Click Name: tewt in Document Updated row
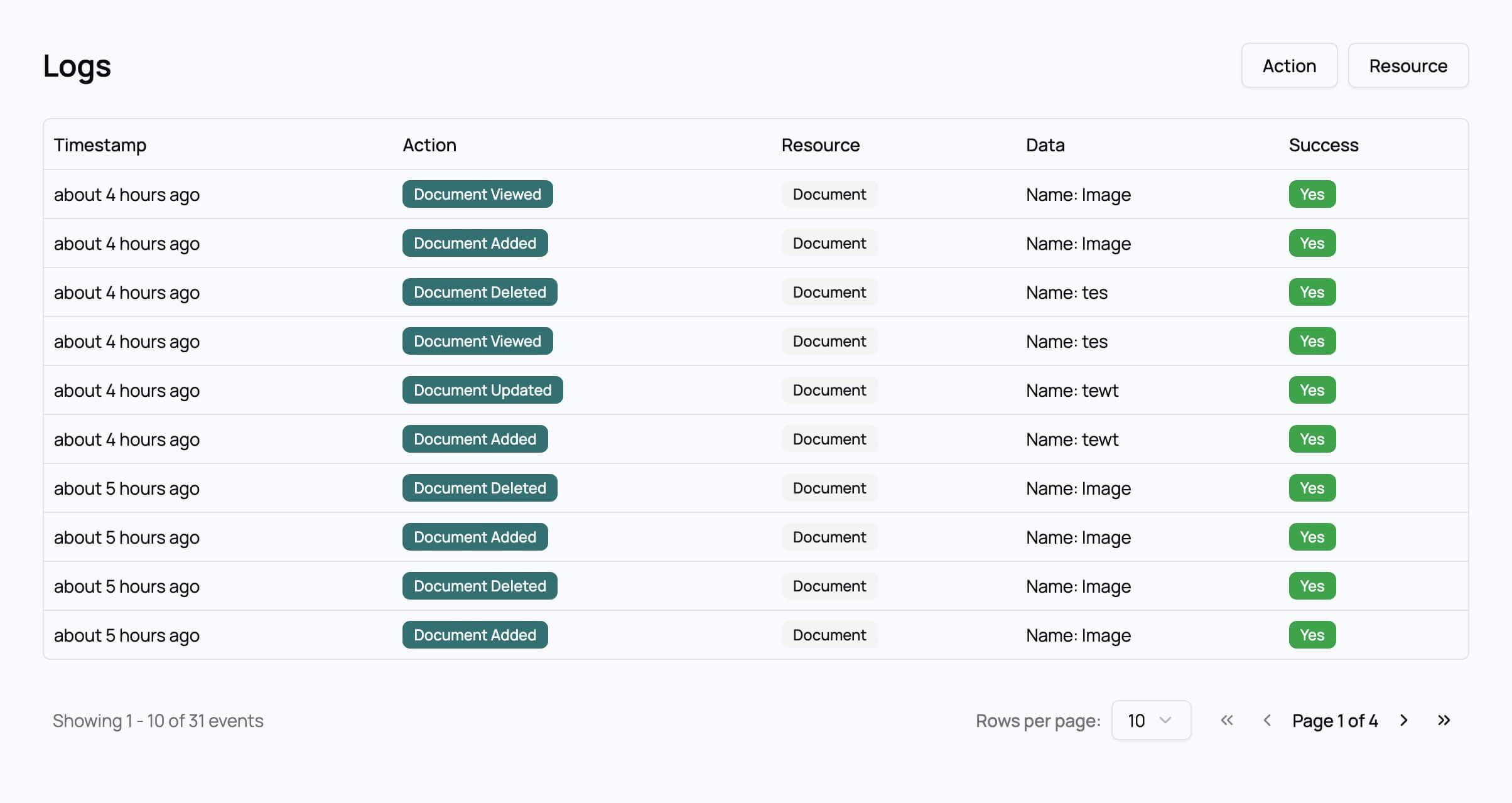The height and width of the screenshot is (803, 1512). pos(1072,391)
